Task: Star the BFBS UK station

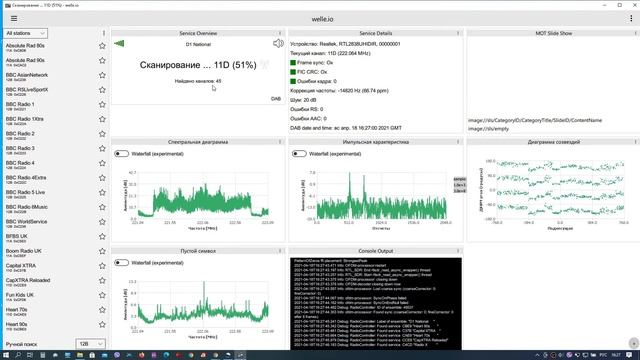Action: (x=102, y=237)
